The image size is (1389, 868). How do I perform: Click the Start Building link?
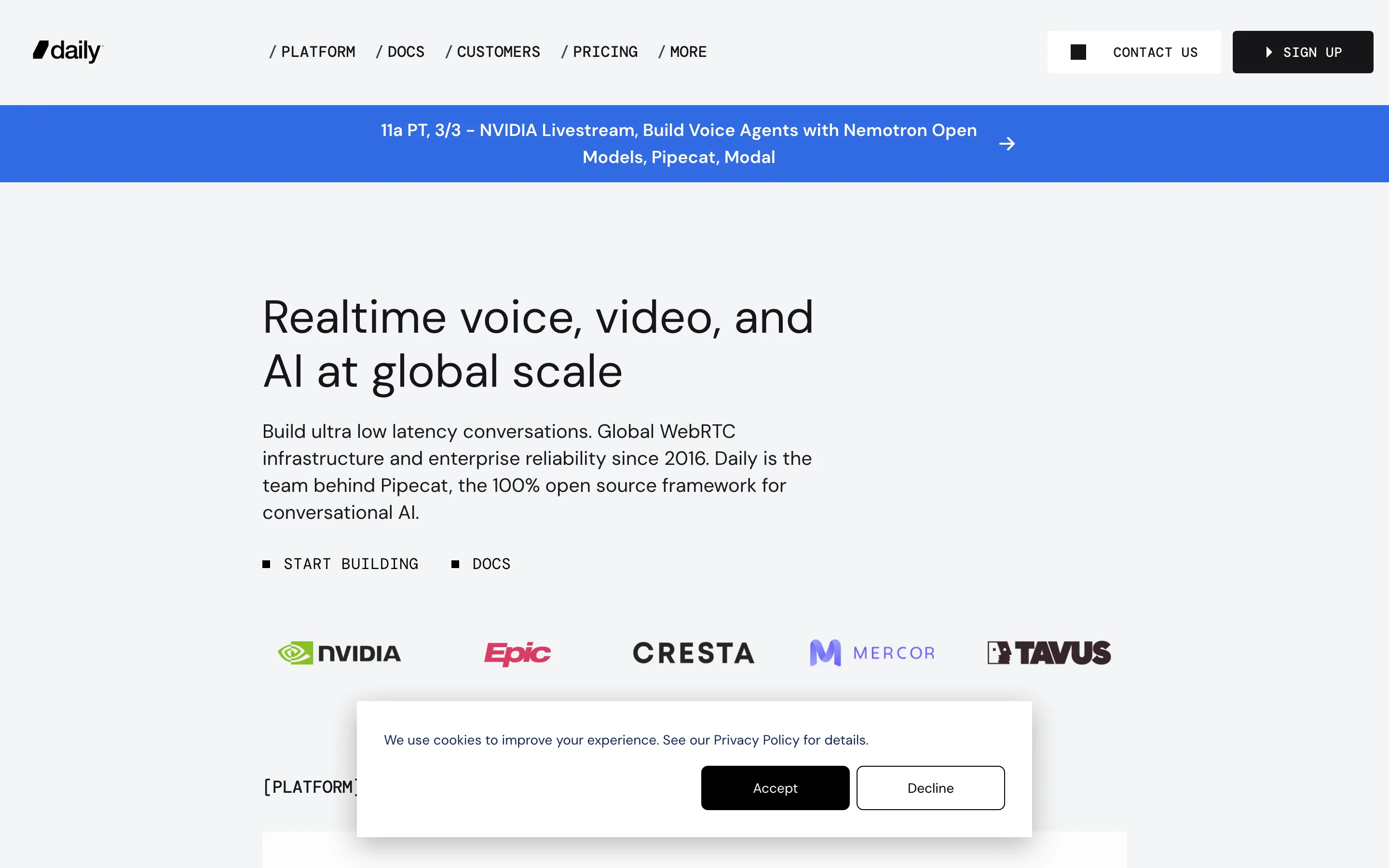pos(350,564)
